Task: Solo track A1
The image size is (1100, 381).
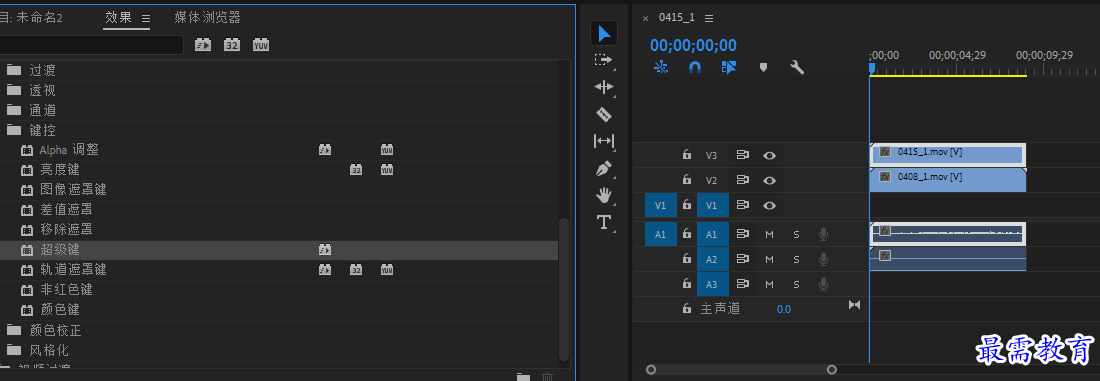Action: click(796, 234)
